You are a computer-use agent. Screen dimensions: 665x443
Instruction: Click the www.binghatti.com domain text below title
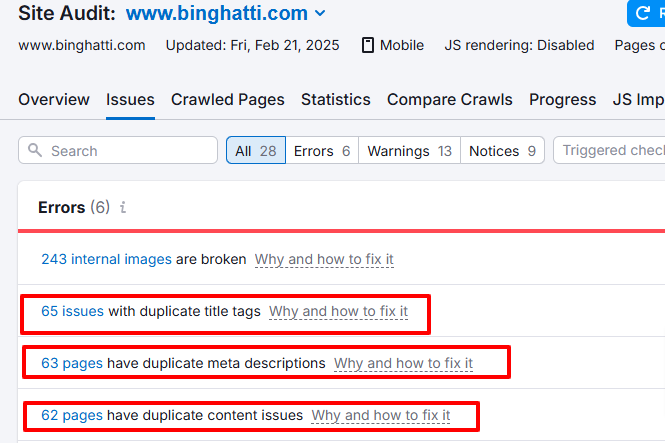tap(82, 45)
